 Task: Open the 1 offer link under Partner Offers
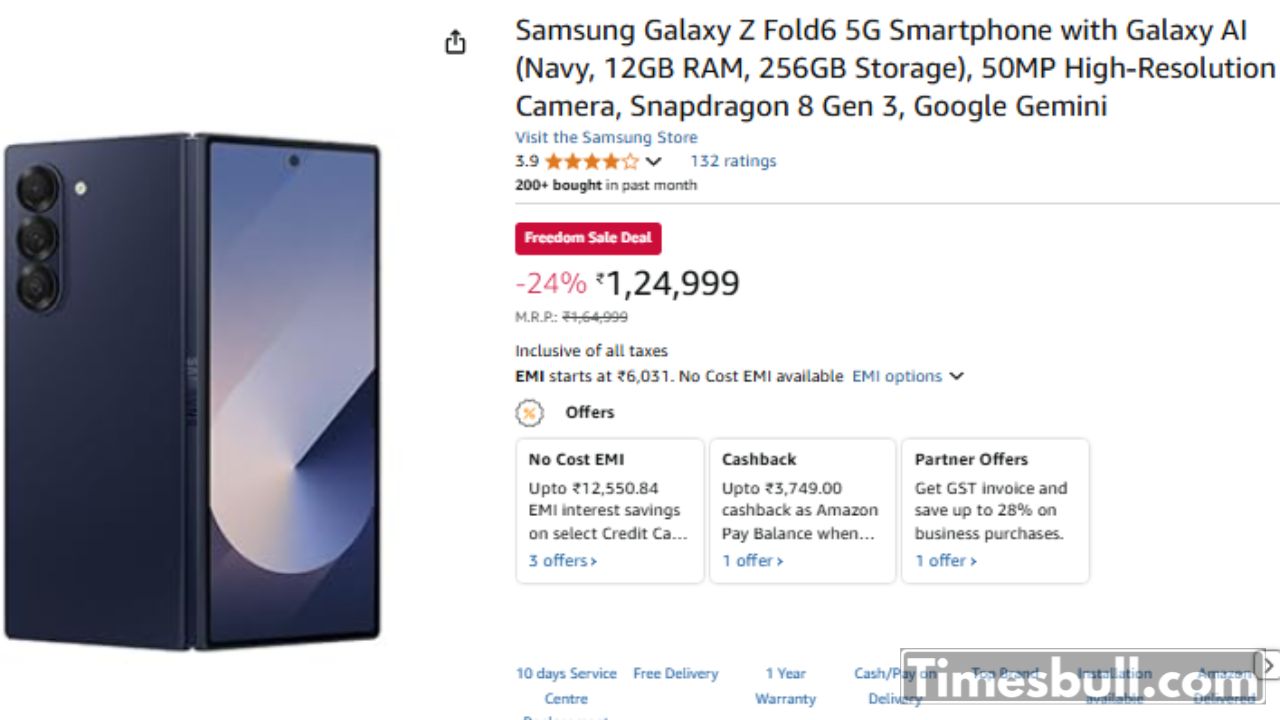(x=946, y=560)
